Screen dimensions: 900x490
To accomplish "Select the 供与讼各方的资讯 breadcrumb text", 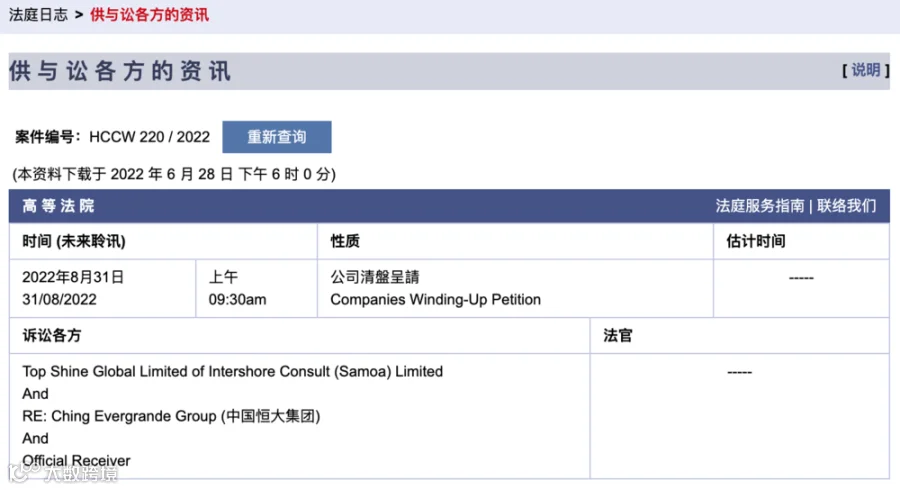I will tap(149, 15).
